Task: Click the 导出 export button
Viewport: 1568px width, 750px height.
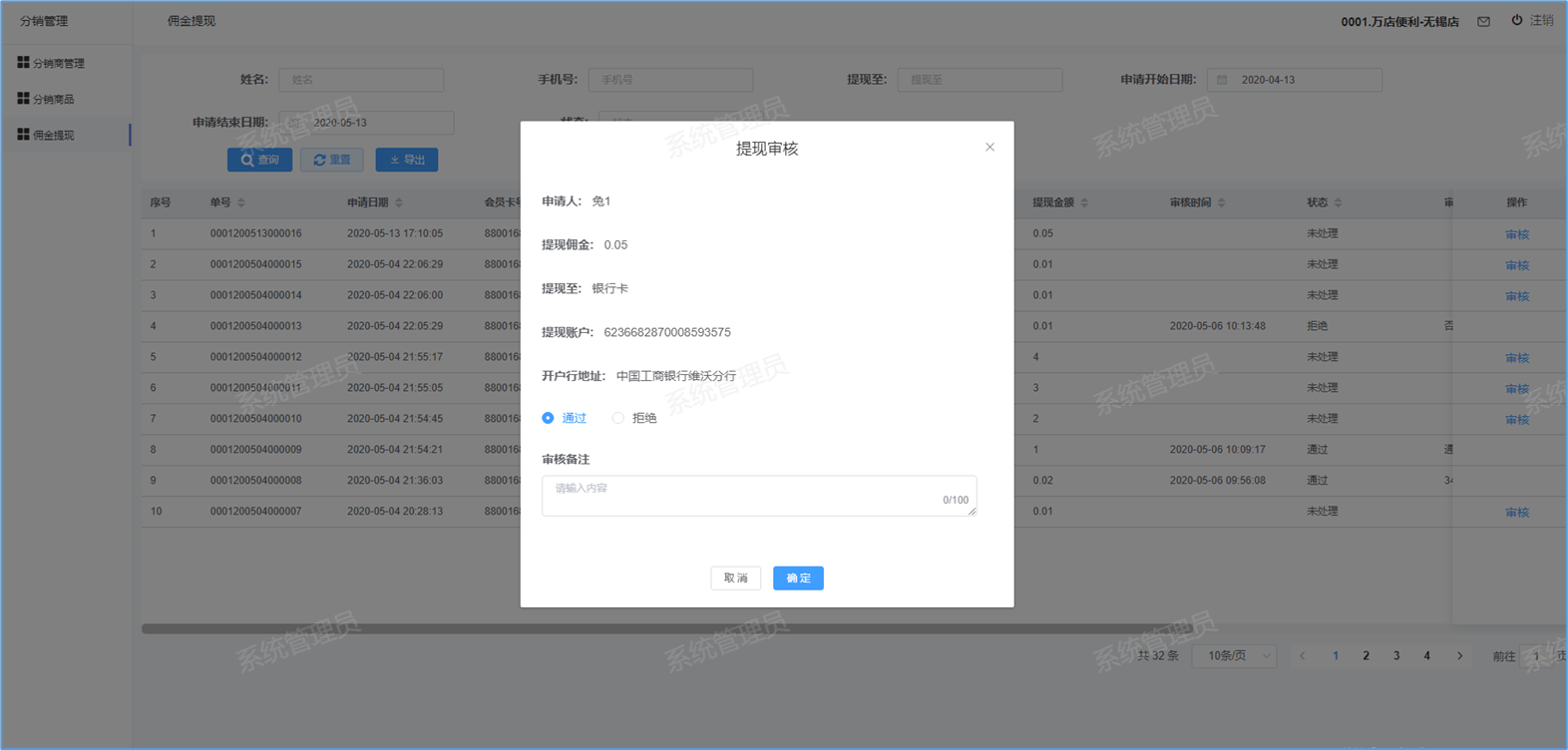Action: [407, 160]
